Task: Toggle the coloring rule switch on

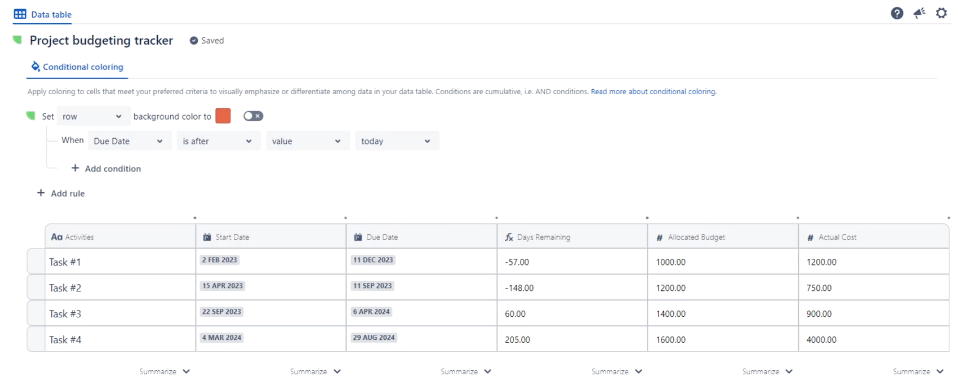Action: (x=253, y=116)
